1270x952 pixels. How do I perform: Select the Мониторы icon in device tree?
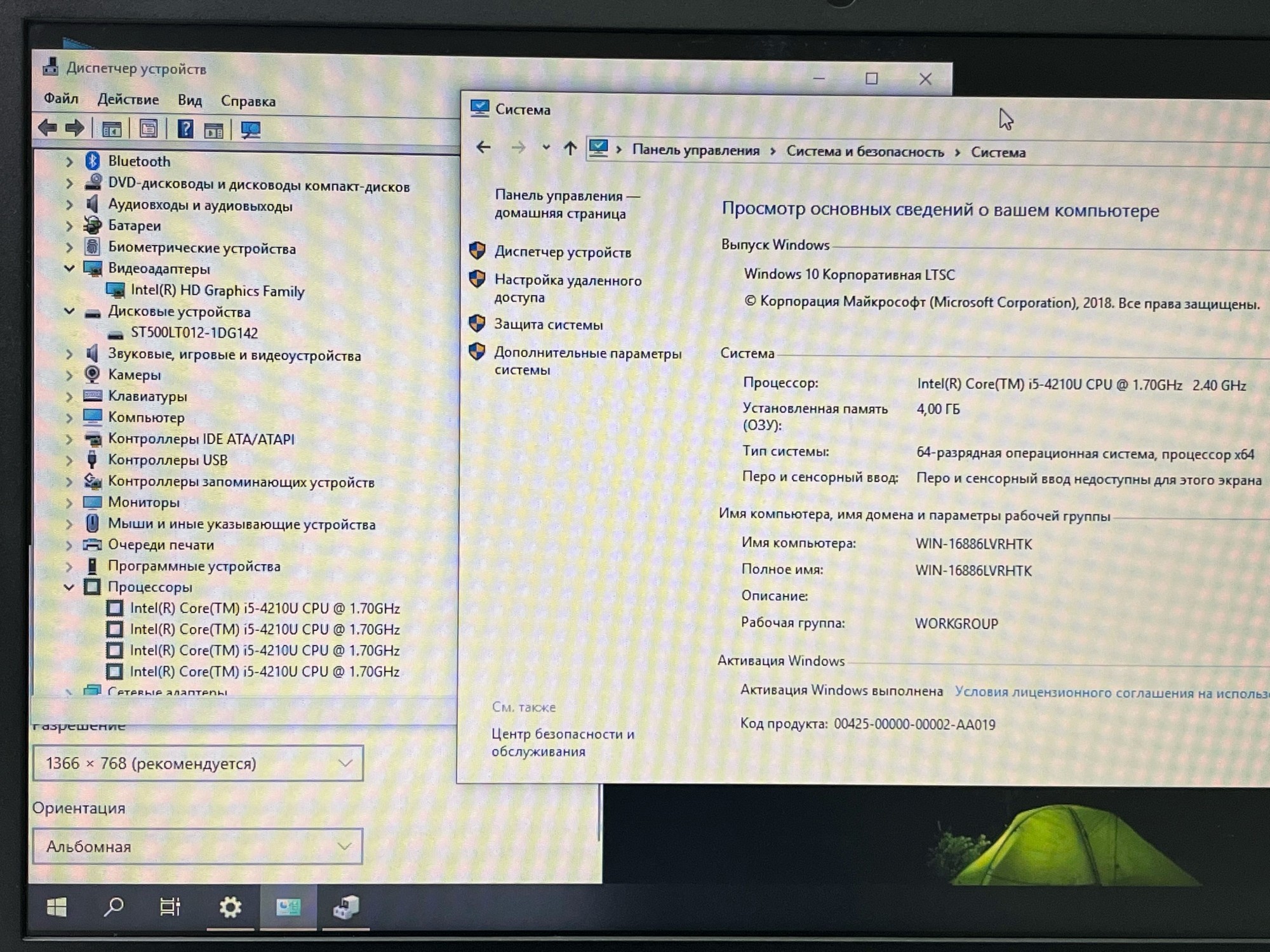(93, 502)
